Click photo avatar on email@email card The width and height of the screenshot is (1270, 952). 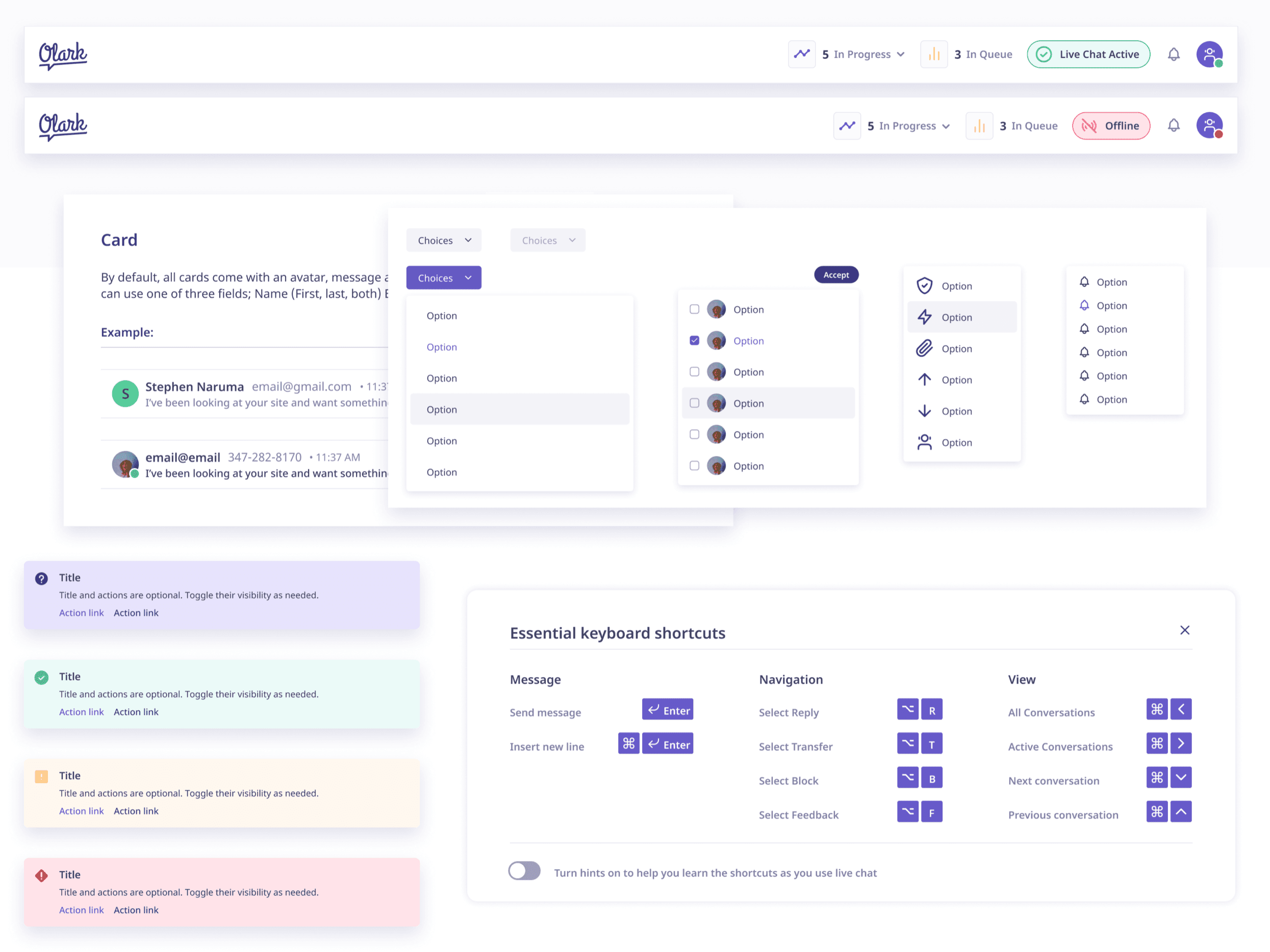point(125,464)
